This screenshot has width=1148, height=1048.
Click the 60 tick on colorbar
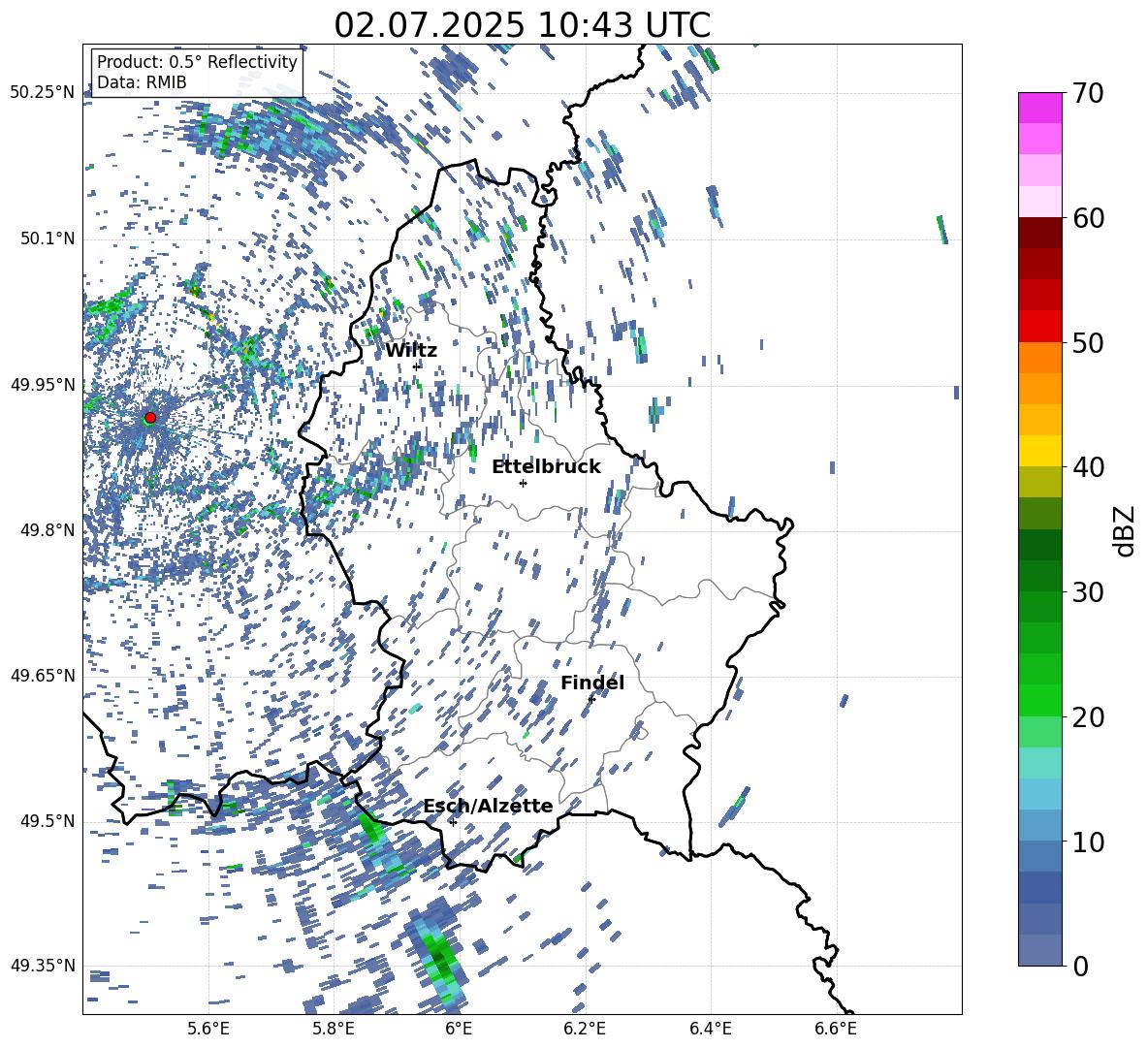click(1088, 218)
